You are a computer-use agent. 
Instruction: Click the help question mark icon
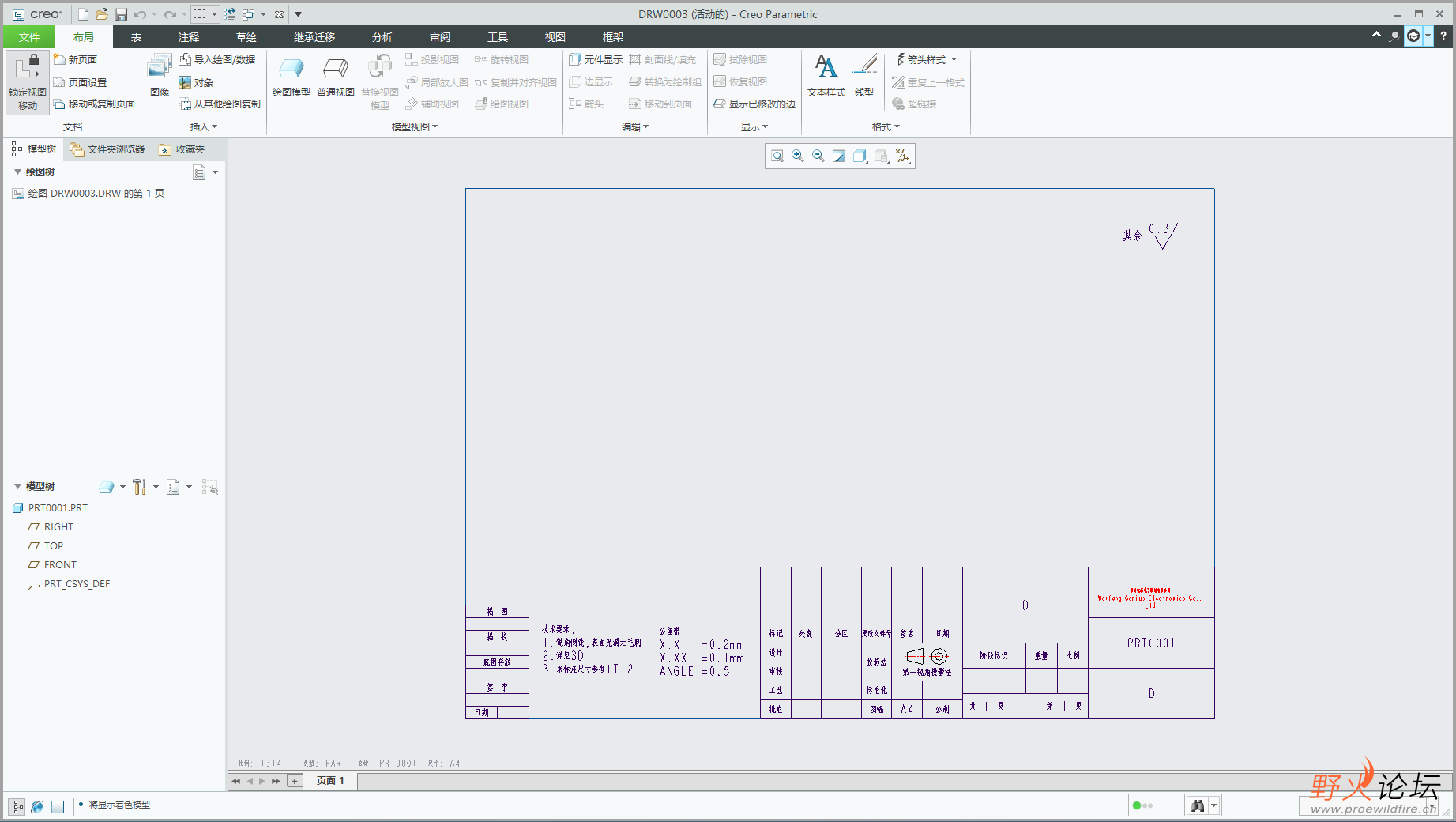point(1443,36)
